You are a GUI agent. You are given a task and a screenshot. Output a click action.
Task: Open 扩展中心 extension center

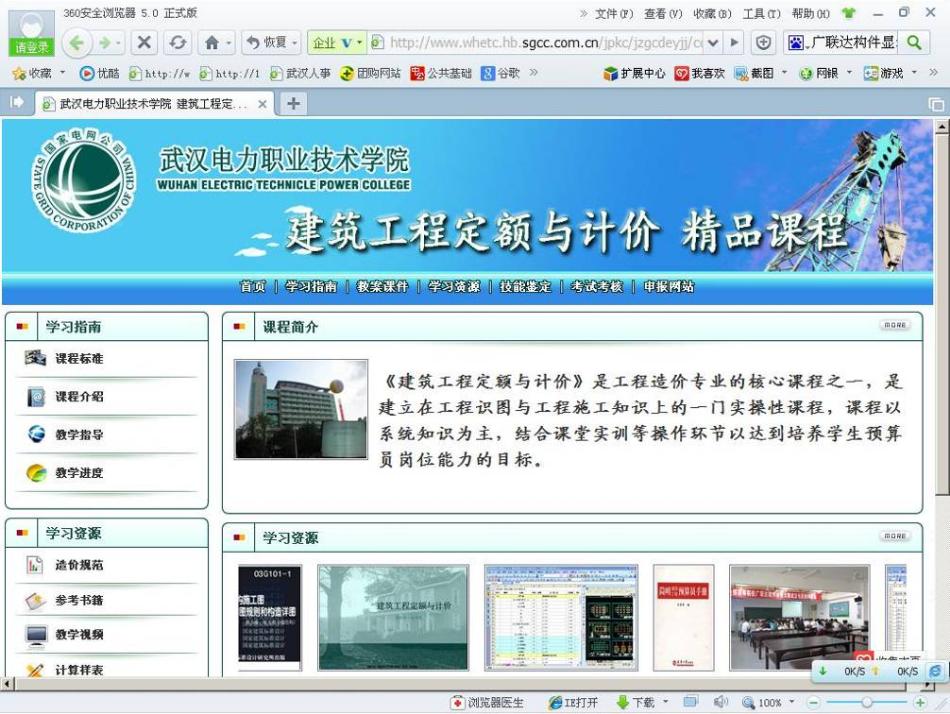click(634, 73)
